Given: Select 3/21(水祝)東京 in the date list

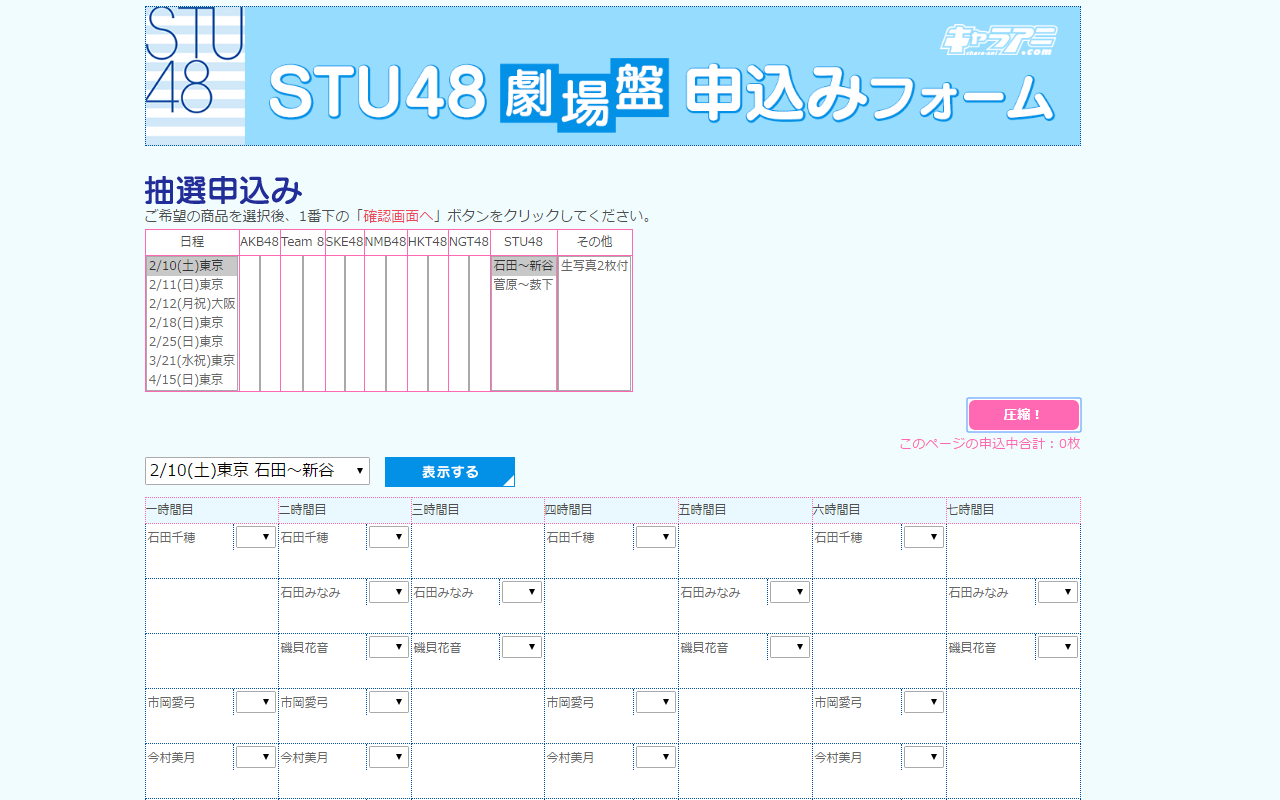Looking at the screenshot, I should click(x=192, y=361).
